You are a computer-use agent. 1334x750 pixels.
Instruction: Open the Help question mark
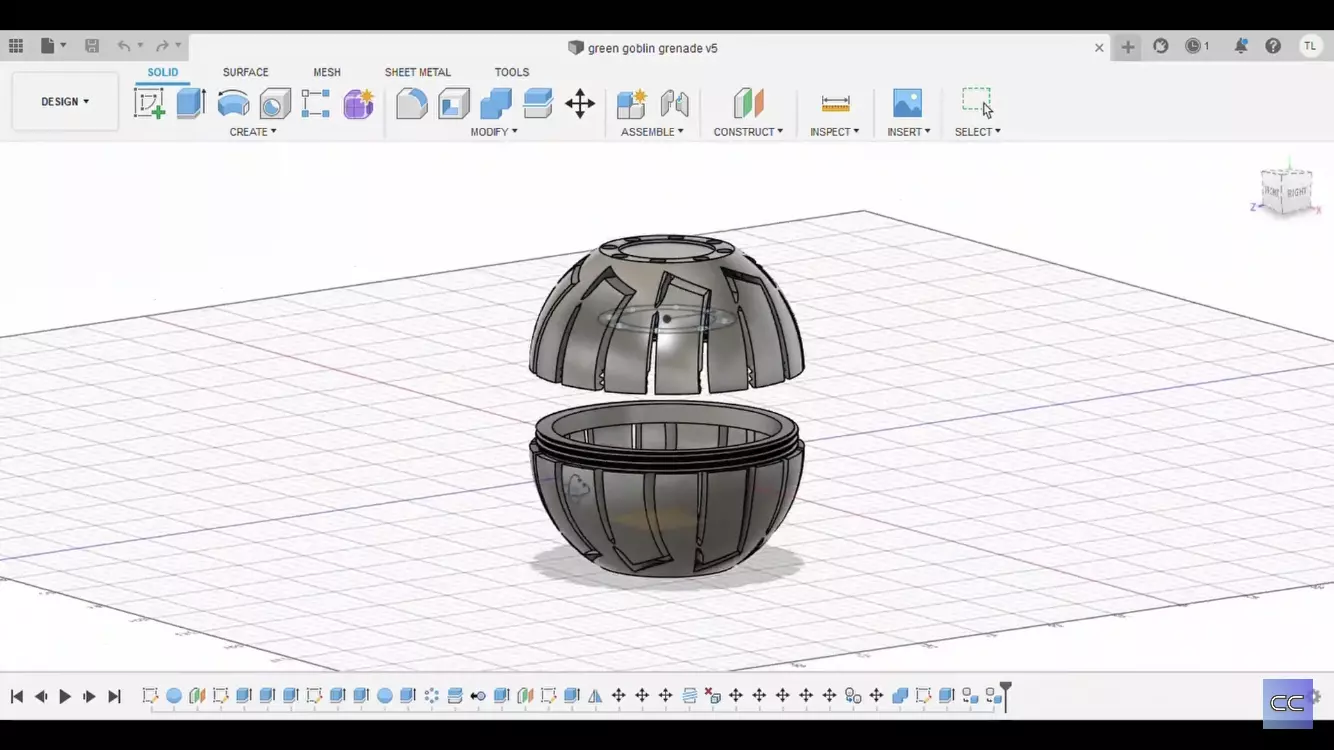point(1273,46)
